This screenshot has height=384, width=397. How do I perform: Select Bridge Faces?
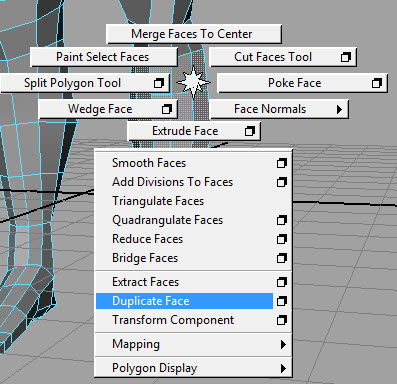pyautogui.click(x=184, y=258)
